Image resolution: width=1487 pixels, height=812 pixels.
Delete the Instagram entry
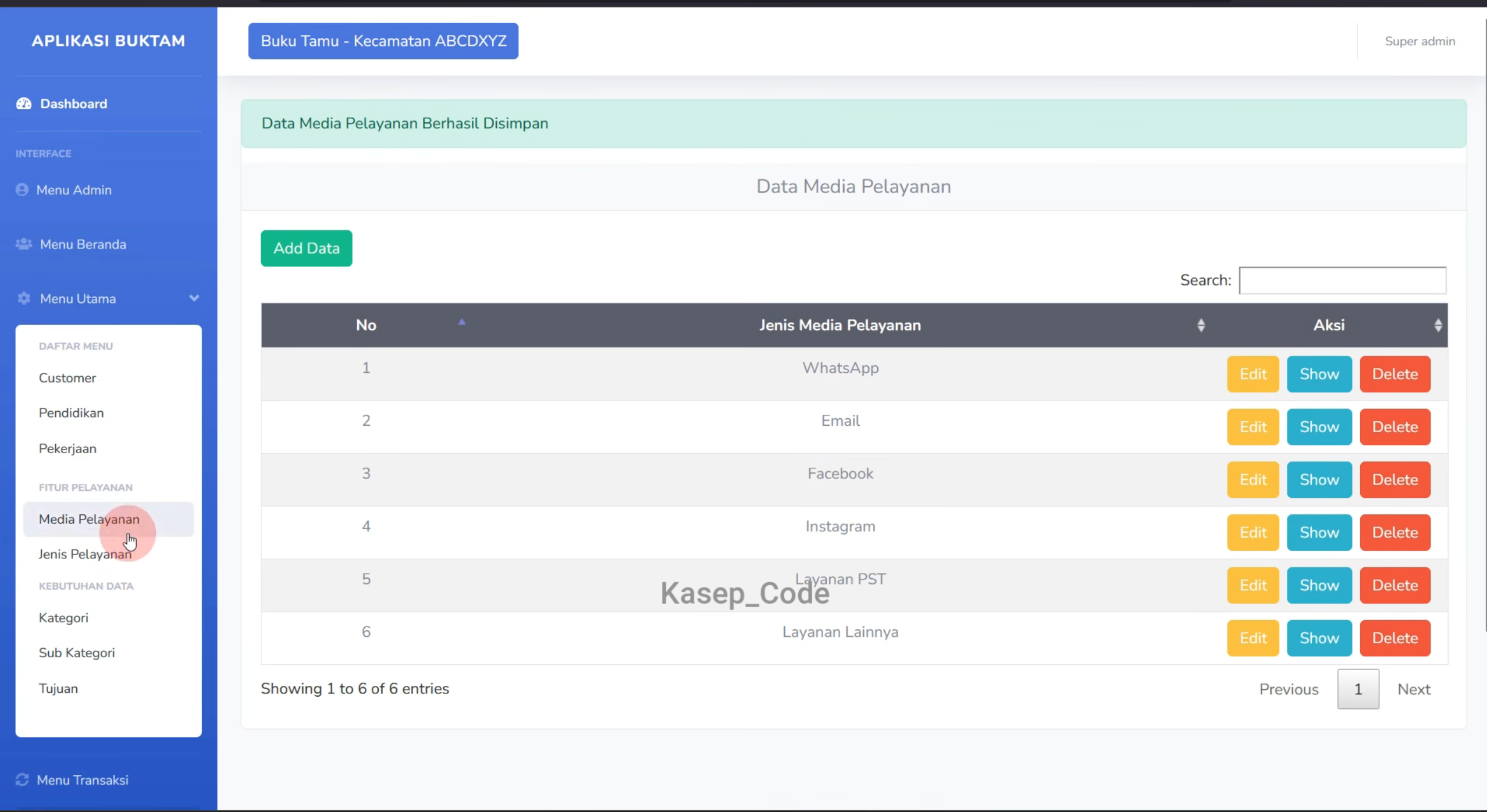click(1395, 532)
